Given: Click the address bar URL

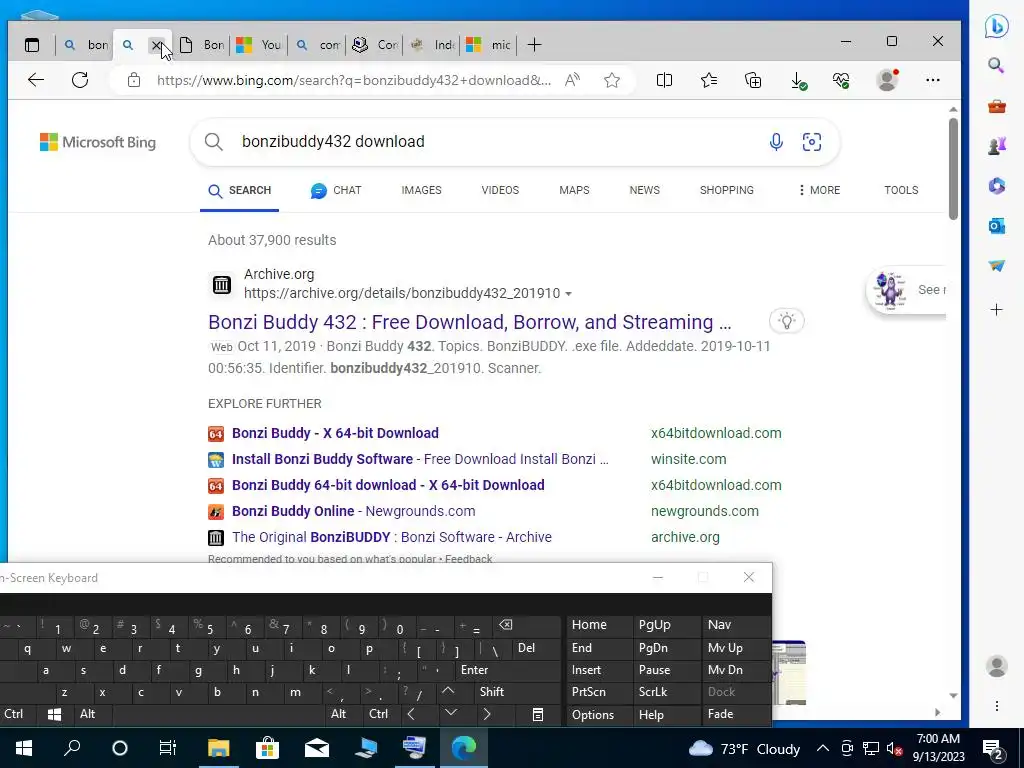Looking at the screenshot, I should (x=354, y=80).
